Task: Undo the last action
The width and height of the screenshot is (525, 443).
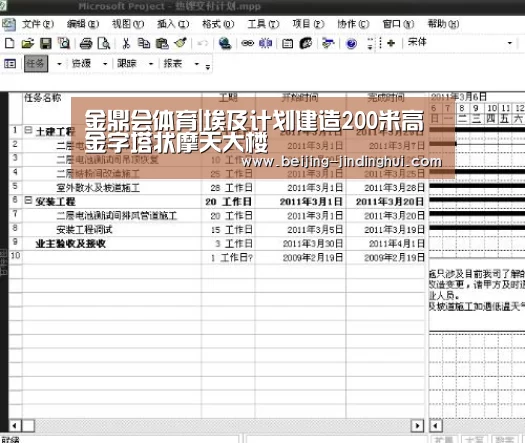Action: coord(202,43)
